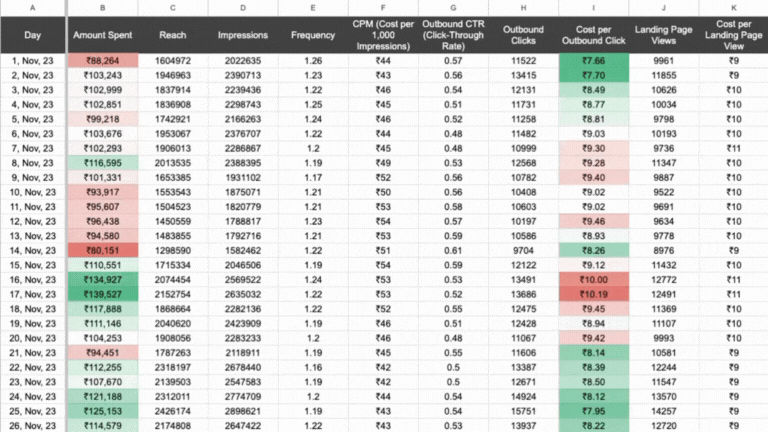
Task: Select the 'Frequency' header cell
Action: [313, 35]
